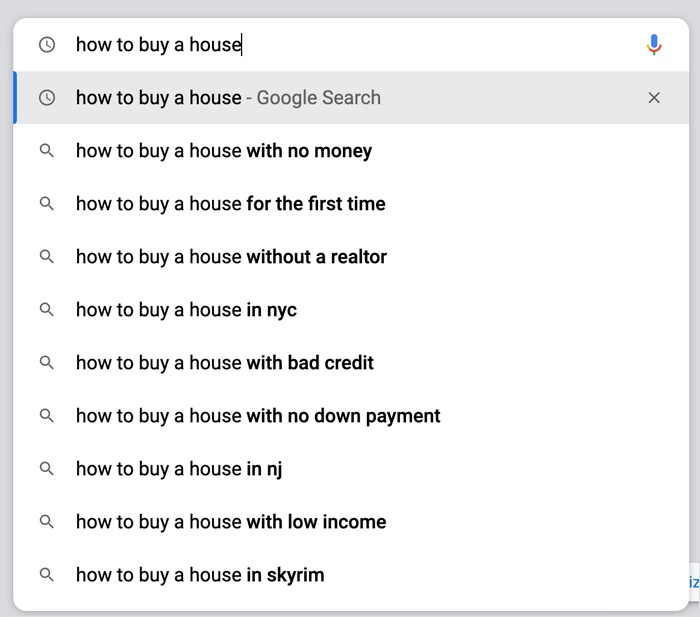Choose the 'in nyc' suggestion
The width and height of the screenshot is (700, 617).
[x=186, y=310]
